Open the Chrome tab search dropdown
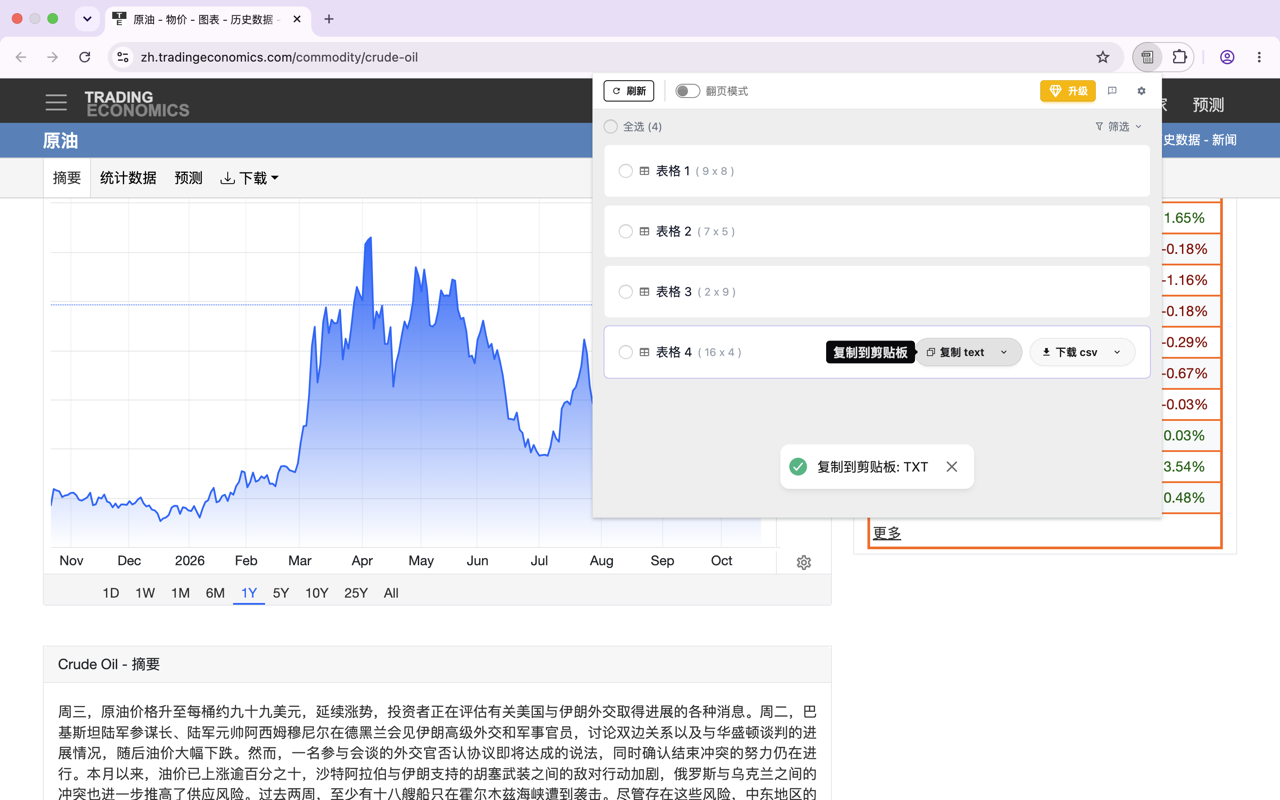This screenshot has height=800, width=1280. [87, 19]
